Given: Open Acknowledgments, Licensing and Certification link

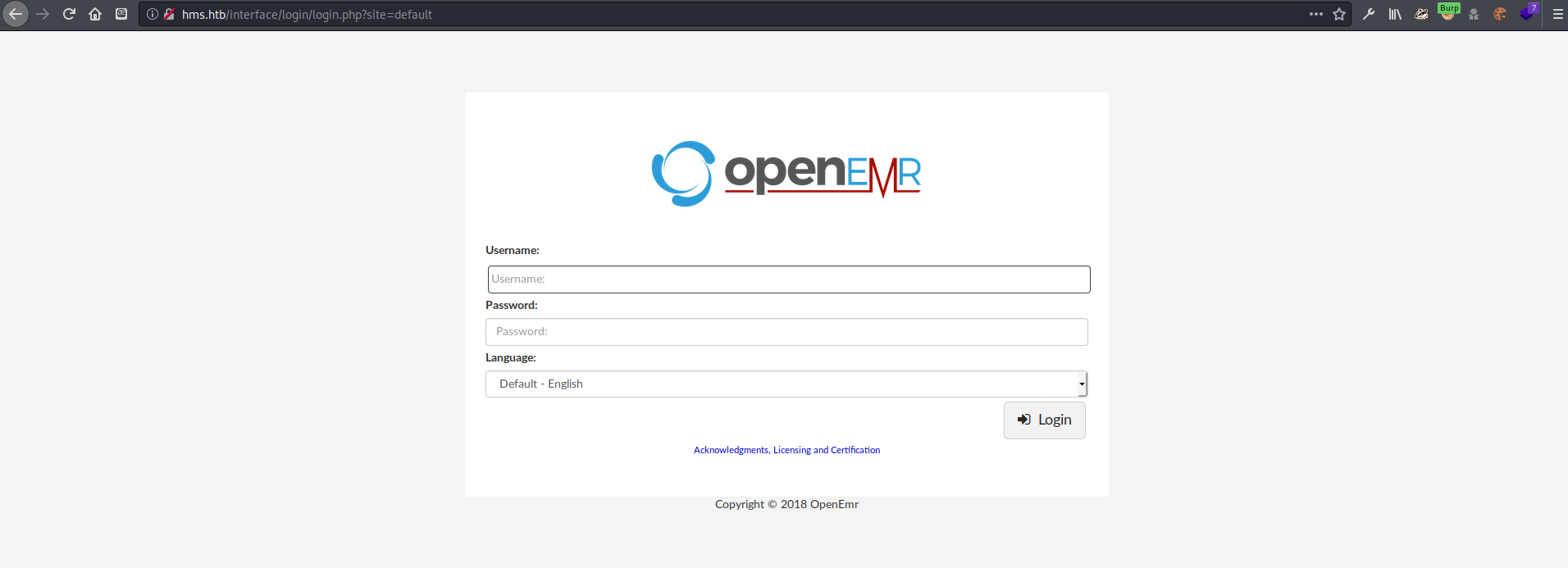Looking at the screenshot, I should pyautogui.click(x=786, y=450).
